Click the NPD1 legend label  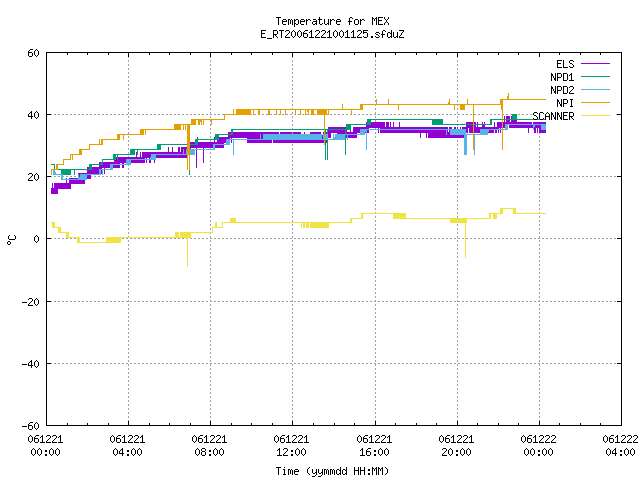[562, 77]
